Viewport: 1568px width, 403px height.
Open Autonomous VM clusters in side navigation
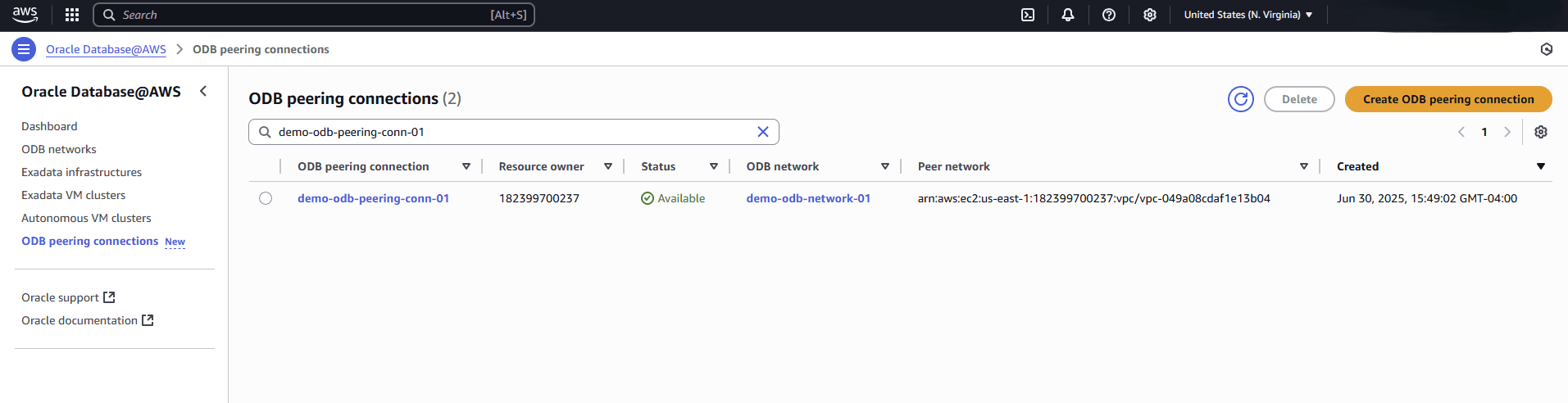[86, 218]
